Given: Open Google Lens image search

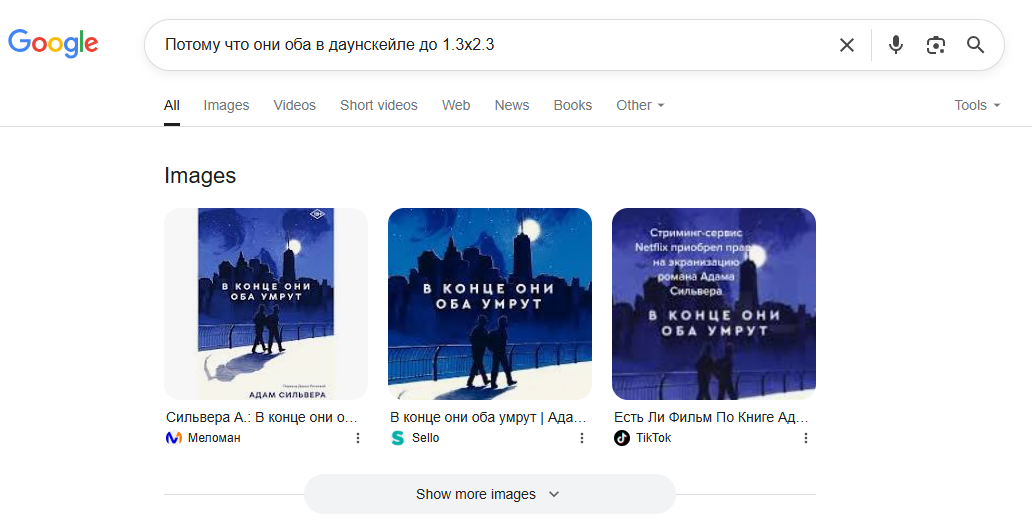Looking at the screenshot, I should [935, 45].
